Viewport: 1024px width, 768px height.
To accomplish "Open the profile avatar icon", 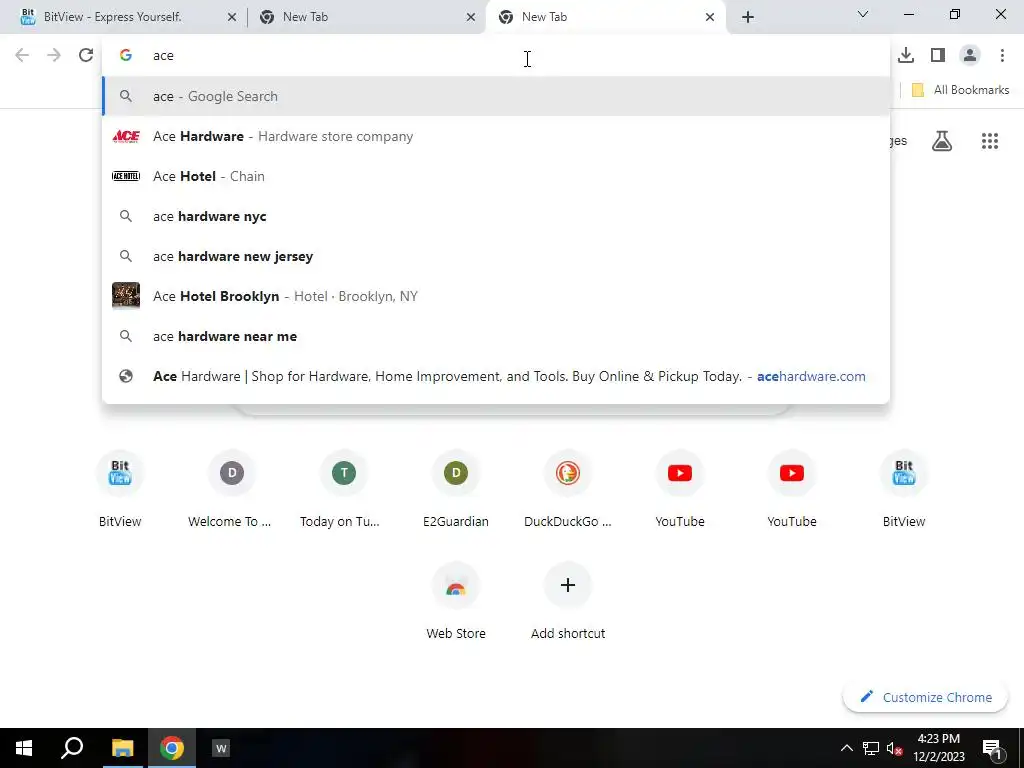I will 970,56.
